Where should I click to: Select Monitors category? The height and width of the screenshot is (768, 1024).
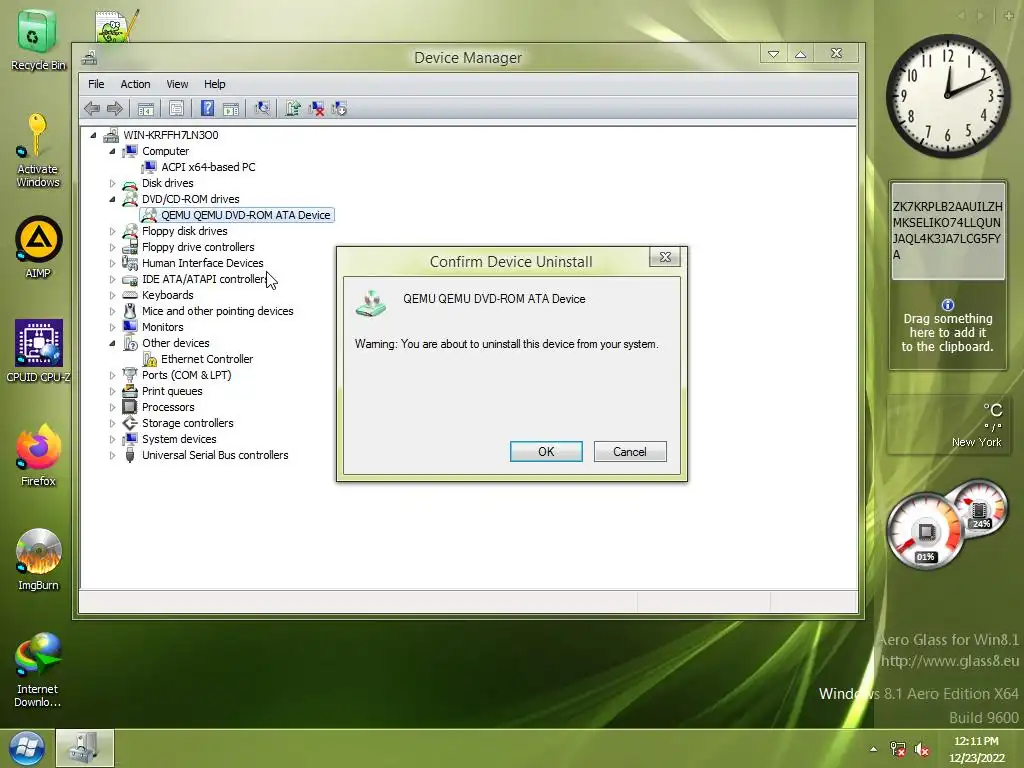pyautogui.click(x=163, y=327)
